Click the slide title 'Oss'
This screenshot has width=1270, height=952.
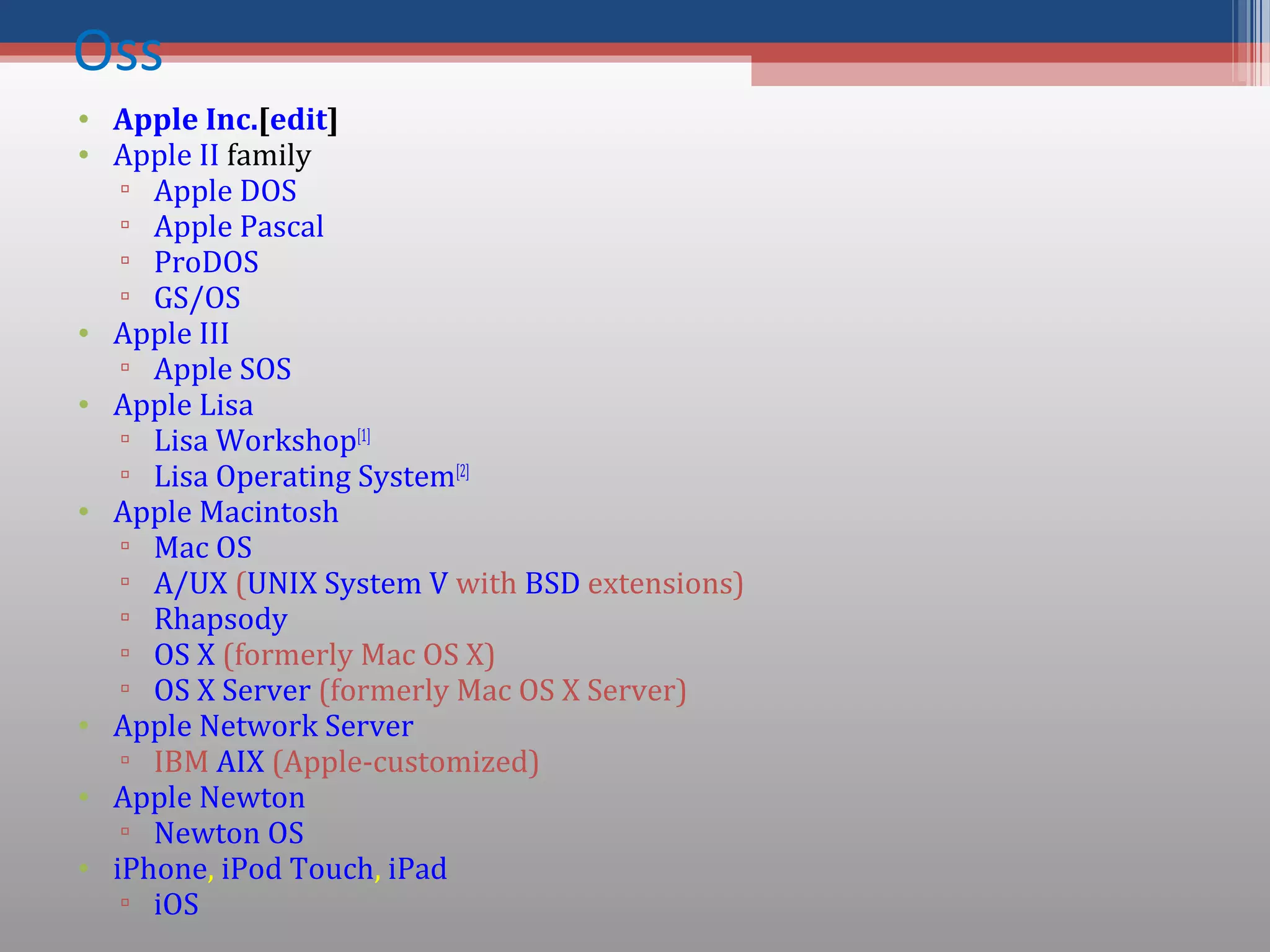pyautogui.click(x=118, y=51)
